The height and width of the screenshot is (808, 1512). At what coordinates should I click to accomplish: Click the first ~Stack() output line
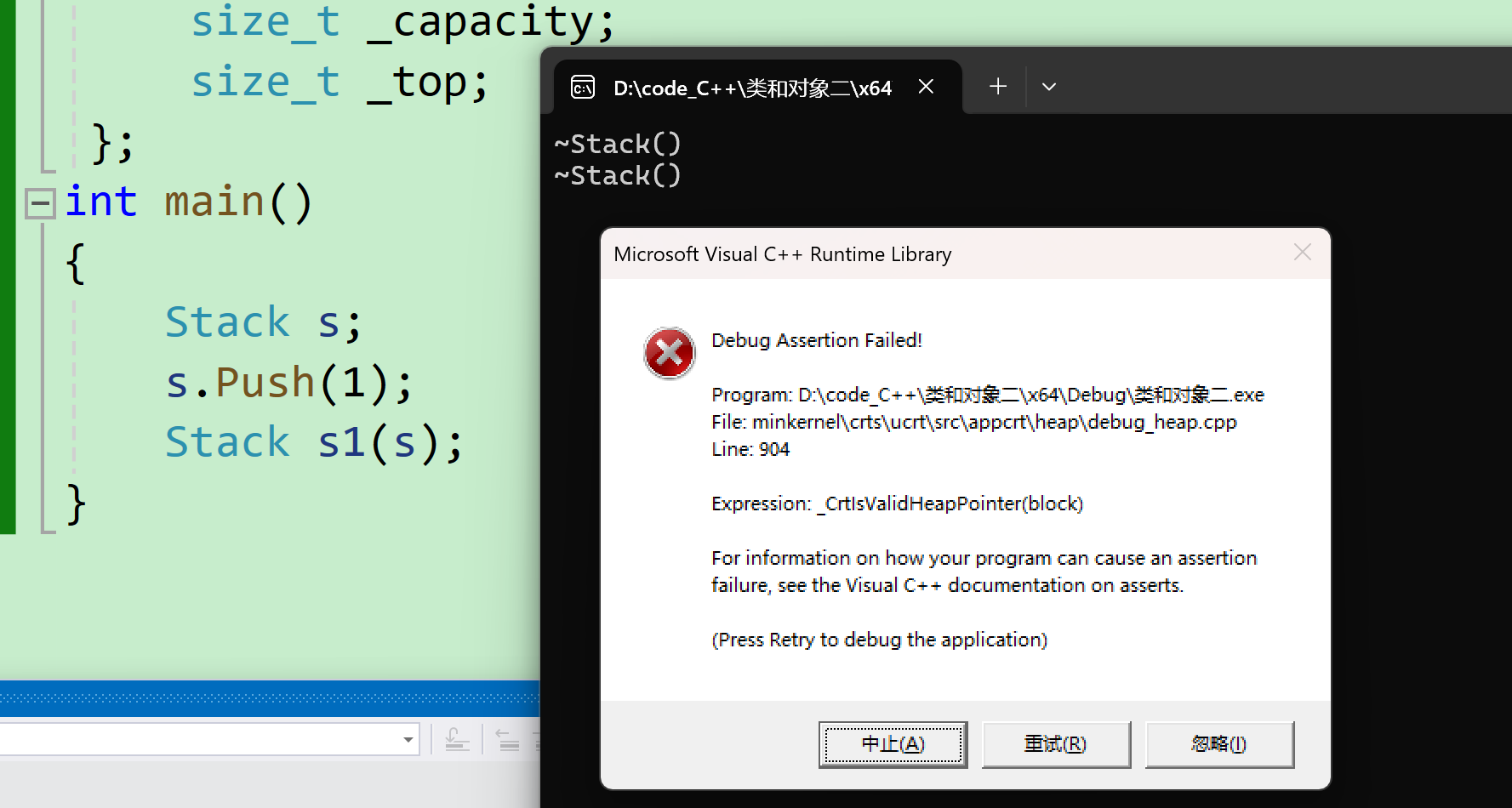[618, 144]
